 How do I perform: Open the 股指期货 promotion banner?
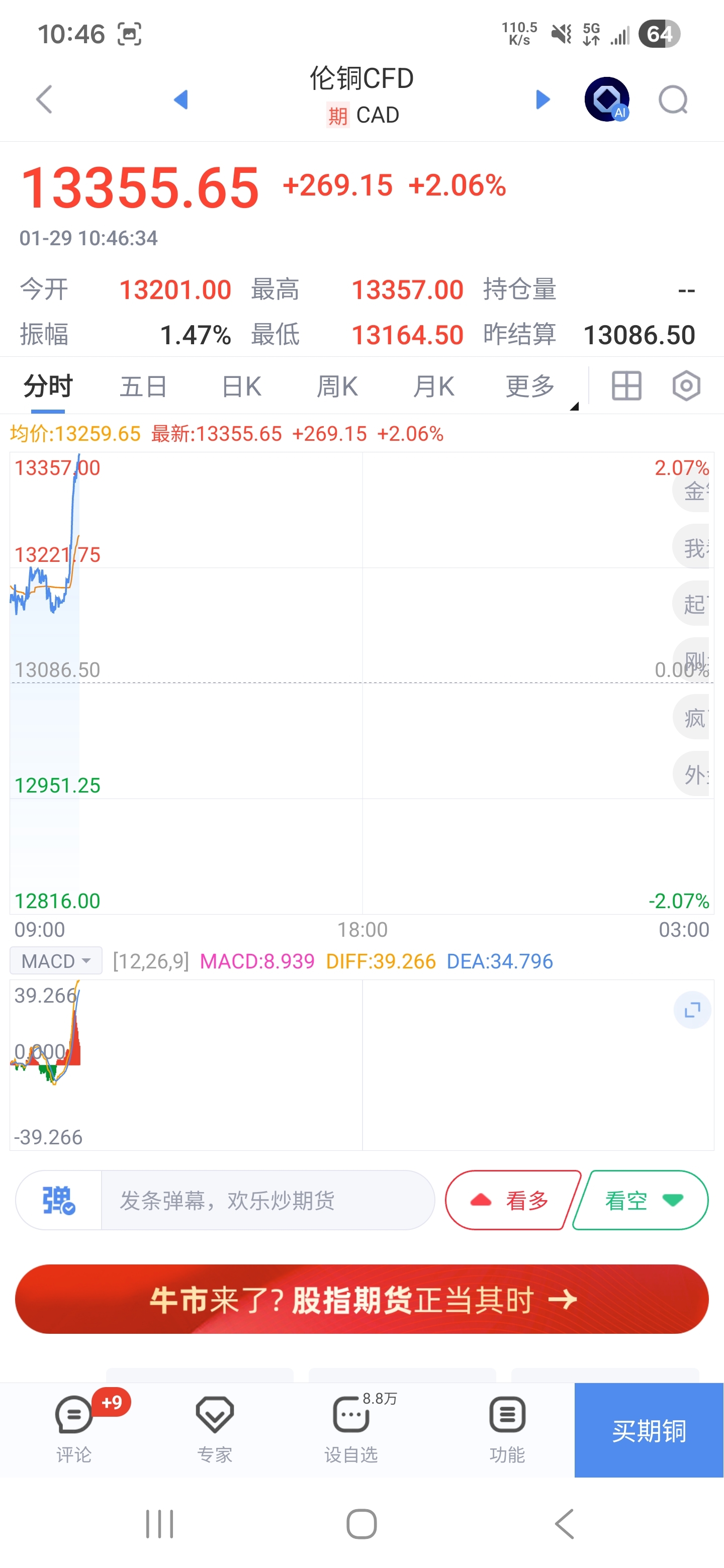(361, 1300)
